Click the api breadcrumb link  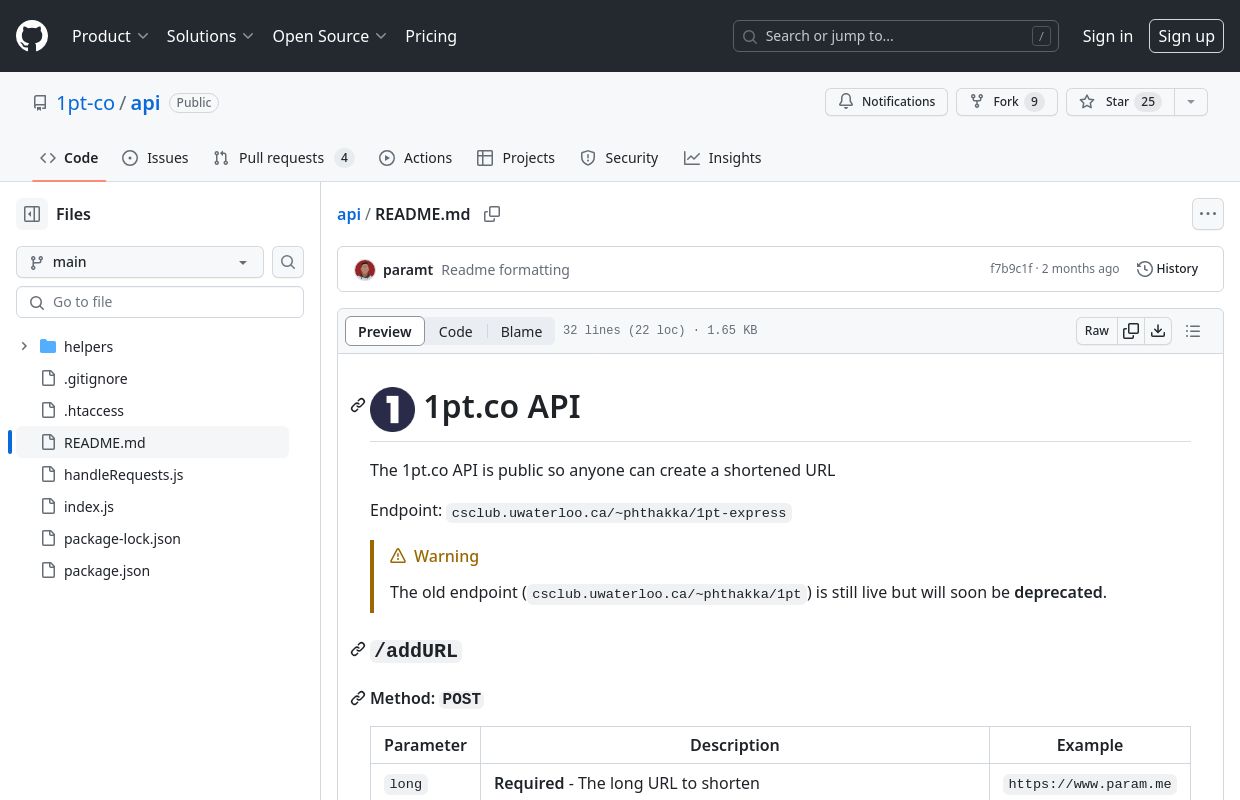coord(349,214)
